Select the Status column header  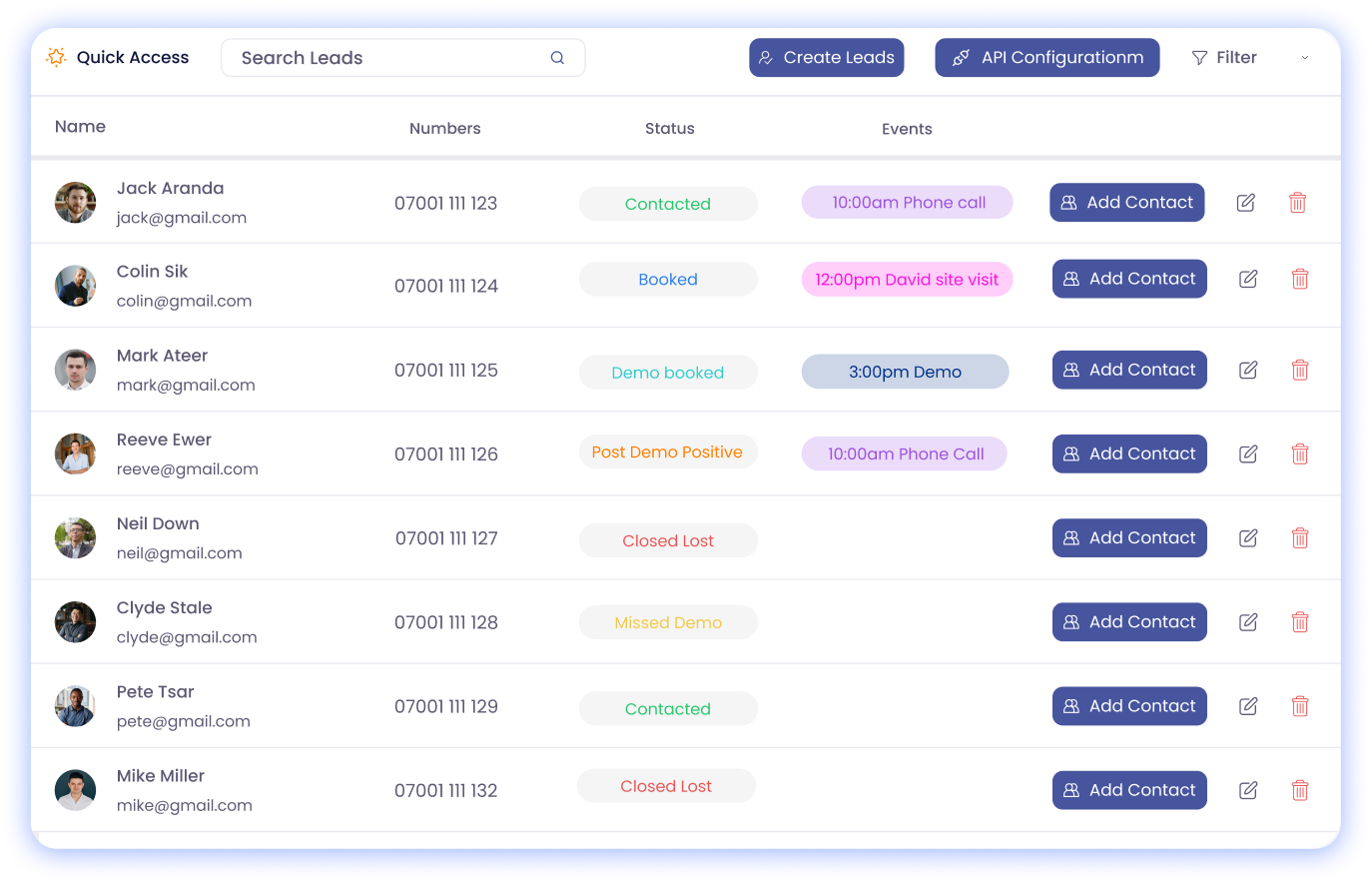point(669,129)
